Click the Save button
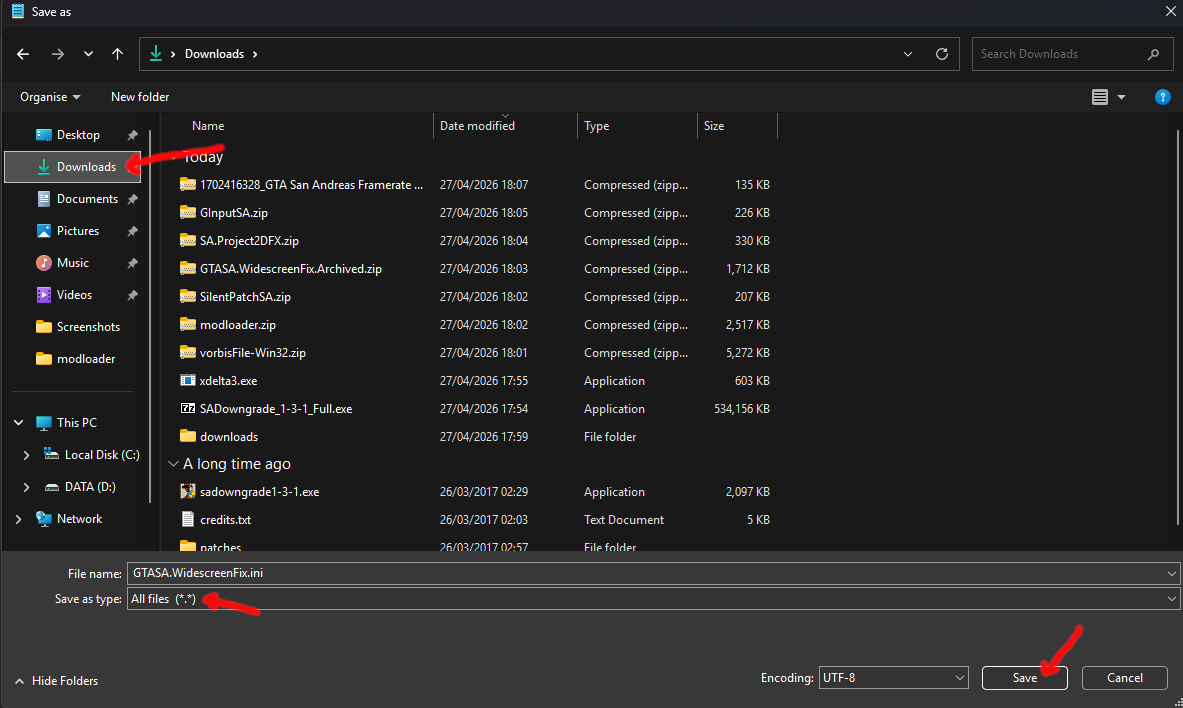1183x708 pixels. 1025,678
